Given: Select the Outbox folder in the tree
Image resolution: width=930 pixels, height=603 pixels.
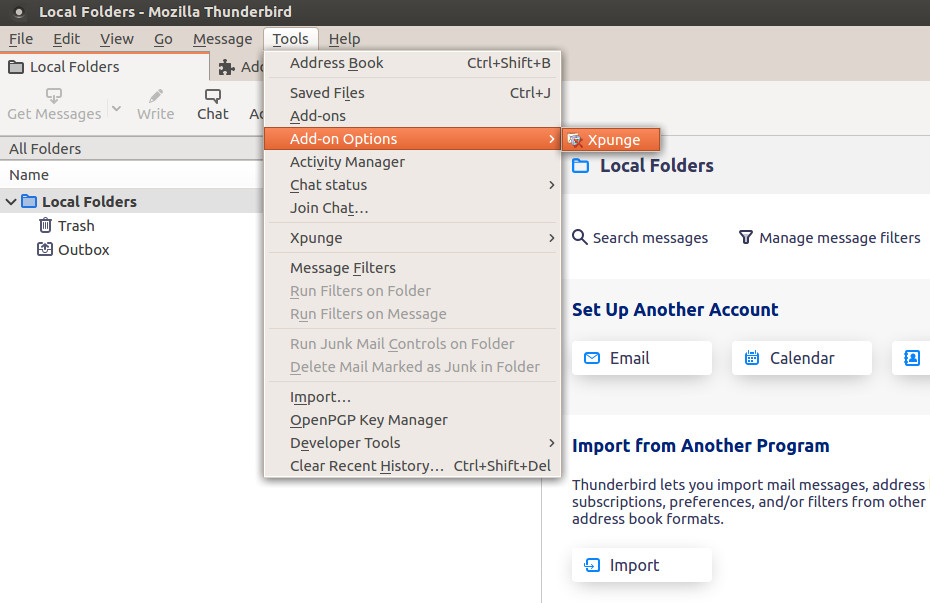Looking at the screenshot, I should [84, 250].
